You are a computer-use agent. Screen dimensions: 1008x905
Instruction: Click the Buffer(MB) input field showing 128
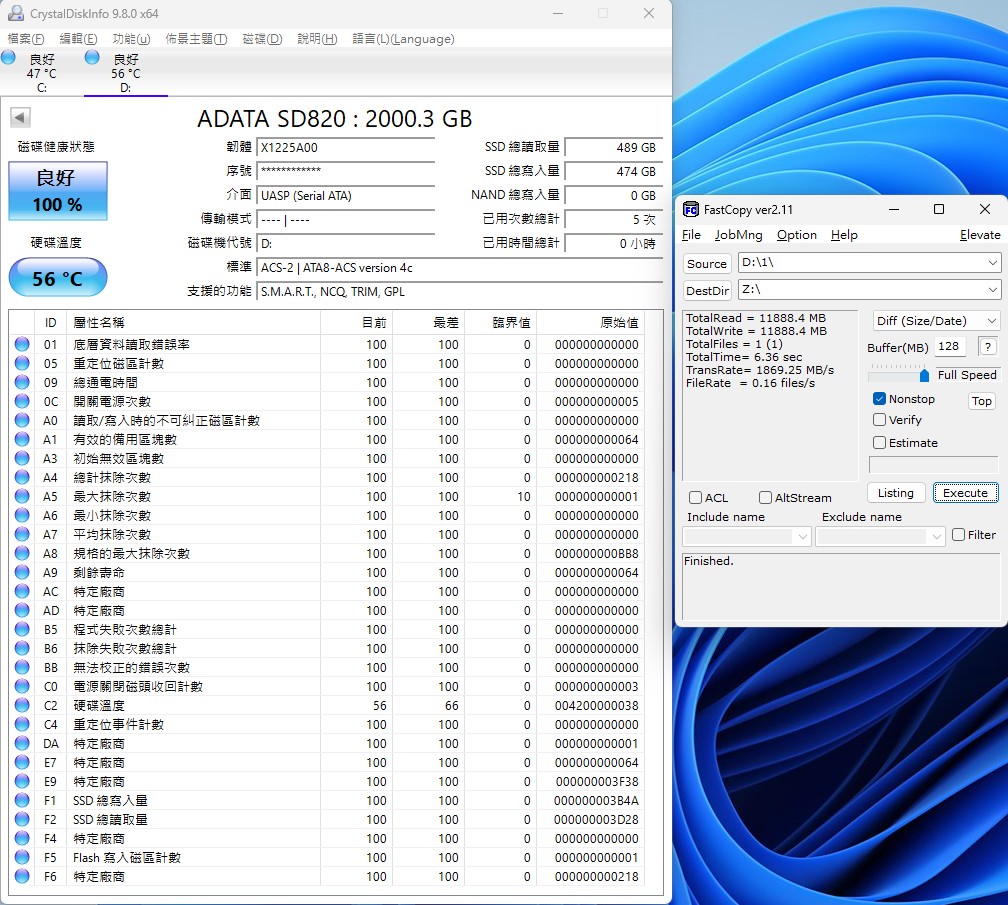pos(950,346)
